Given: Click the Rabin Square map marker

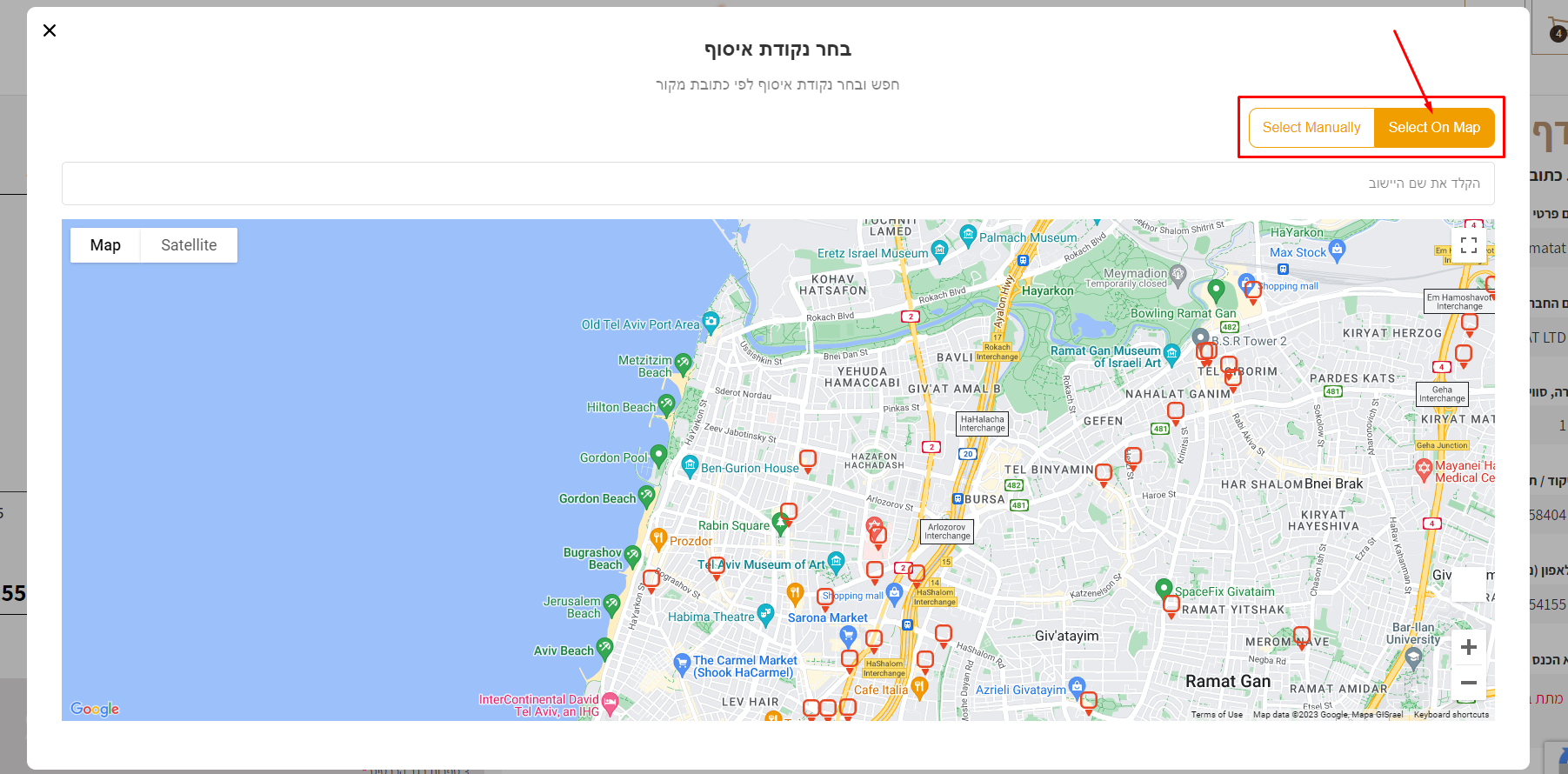Looking at the screenshot, I should 780,523.
